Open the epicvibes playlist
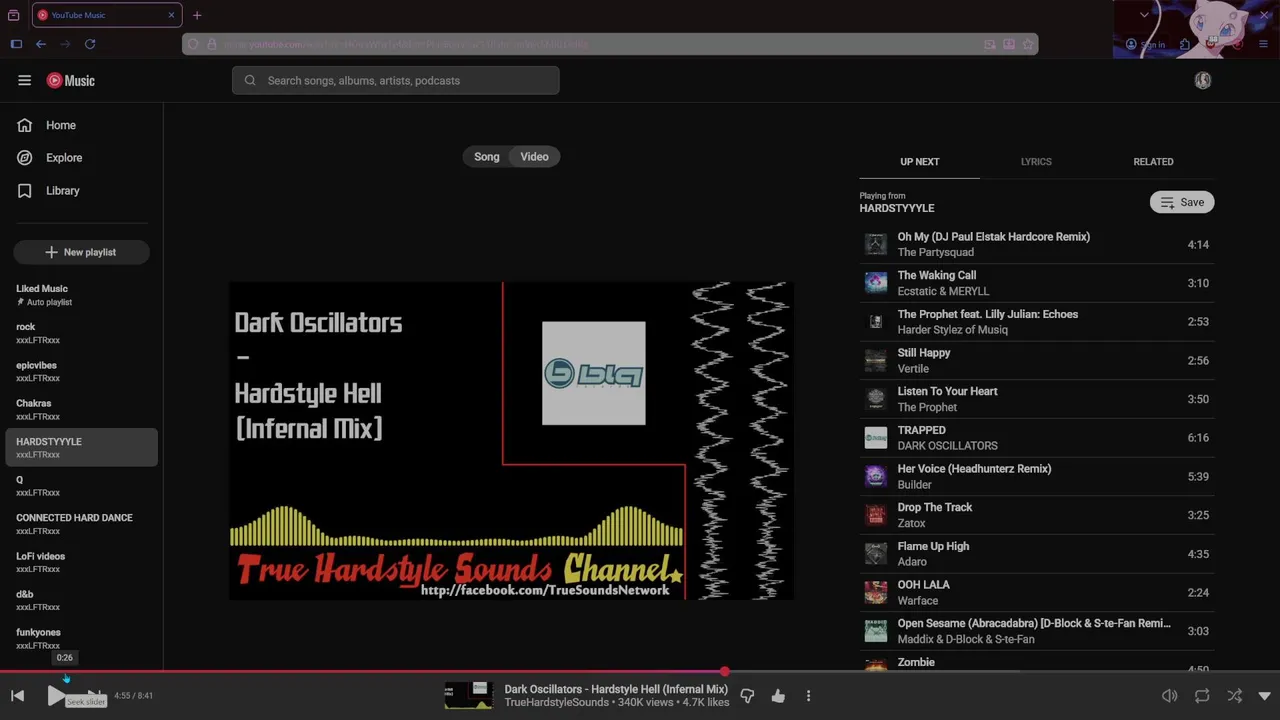 coord(82,371)
